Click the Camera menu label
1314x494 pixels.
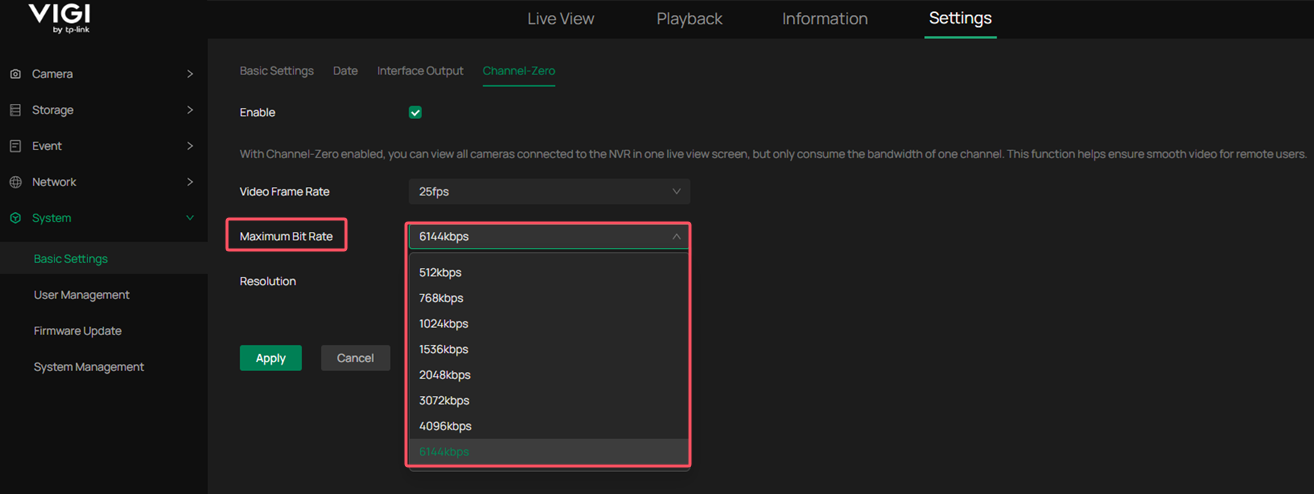pyautogui.click(x=52, y=74)
